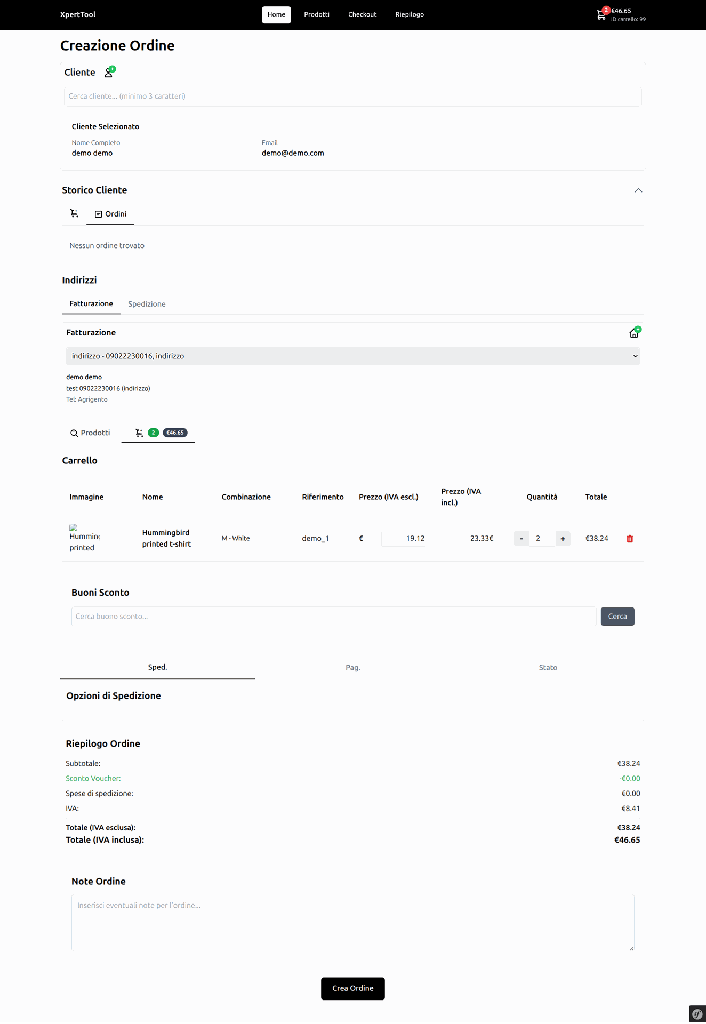Delete the Hummingbird t-shirt with the trash icon

pyautogui.click(x=631, y=538)
